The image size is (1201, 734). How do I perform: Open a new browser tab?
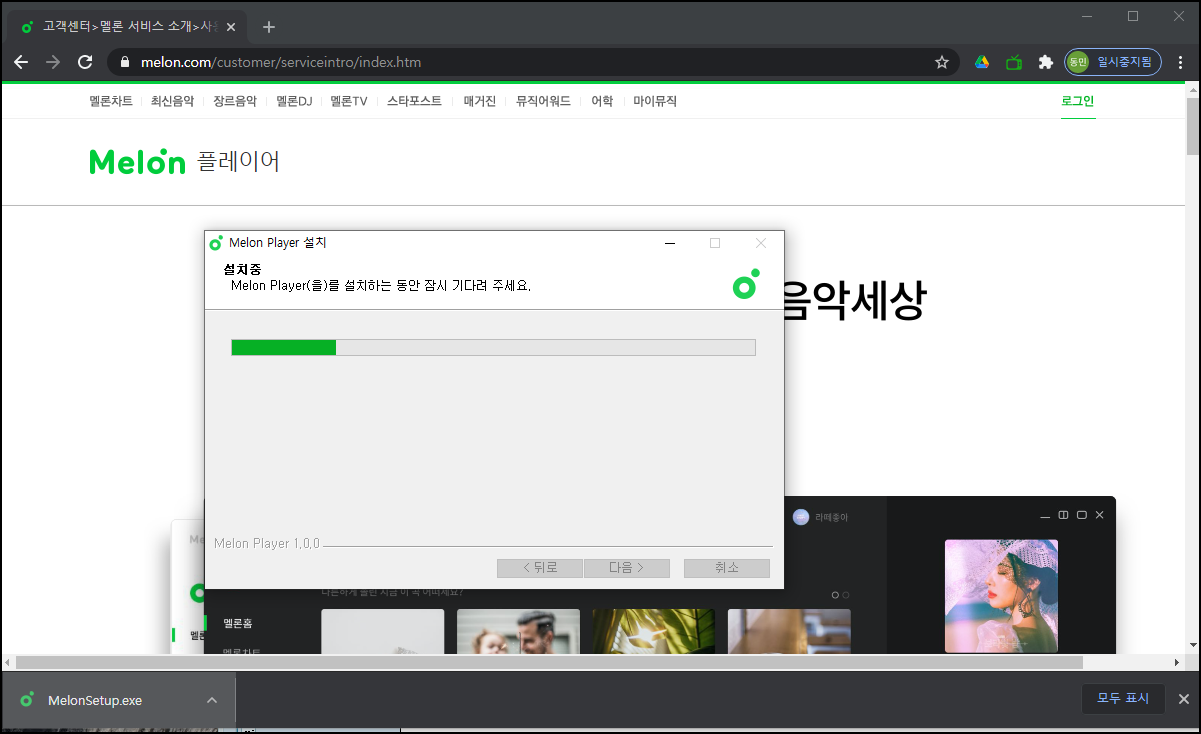pyautogui.click(x=268, y=27)
